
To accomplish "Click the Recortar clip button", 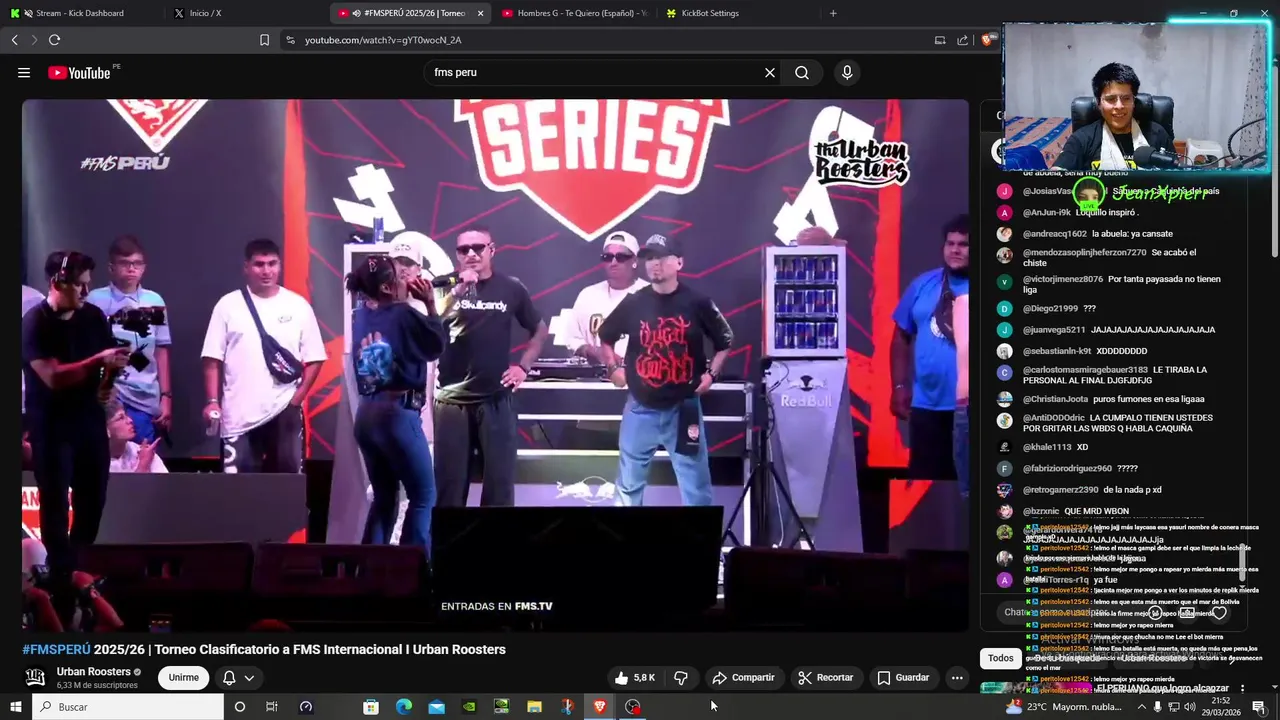I will [826, 678].
